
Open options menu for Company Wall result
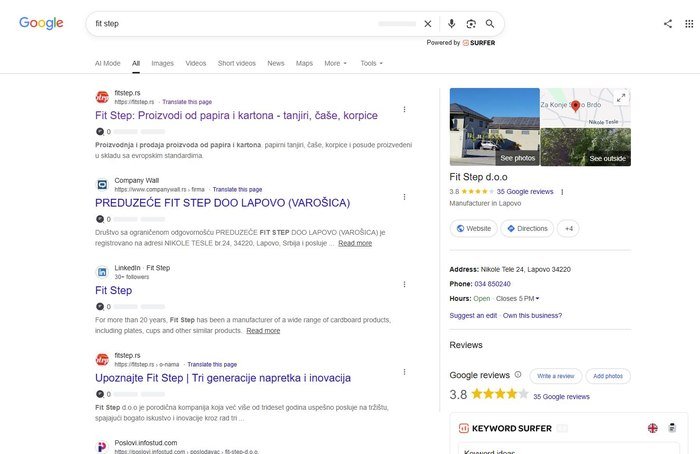pos(404,197)
